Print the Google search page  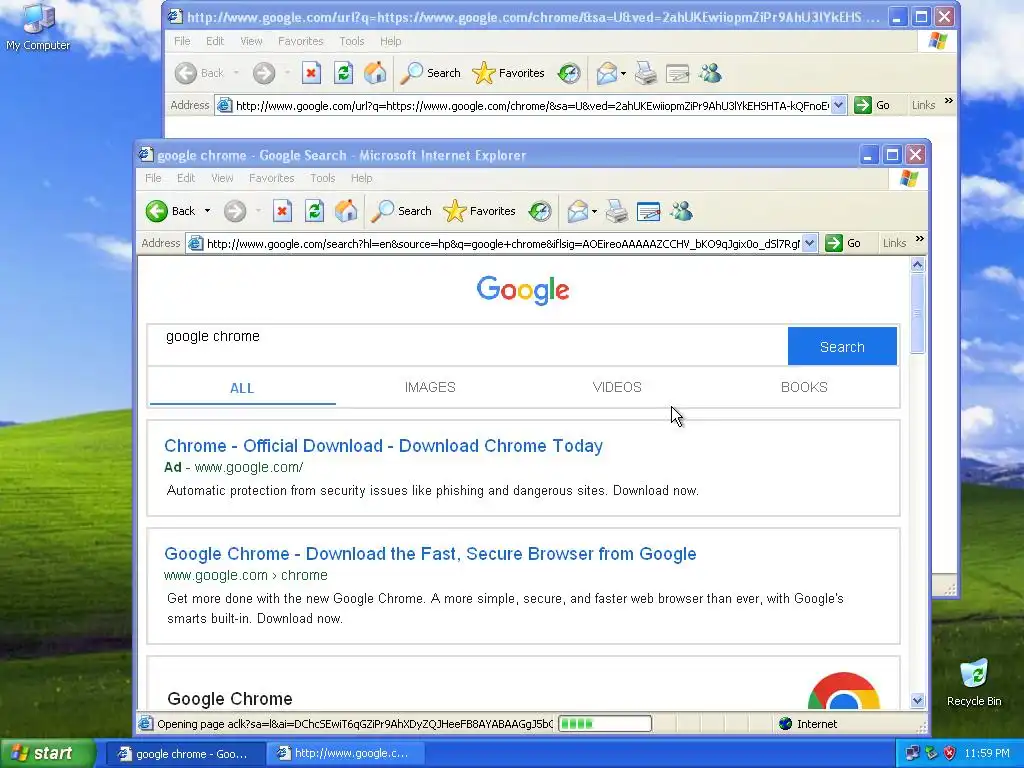coord(616,211)
